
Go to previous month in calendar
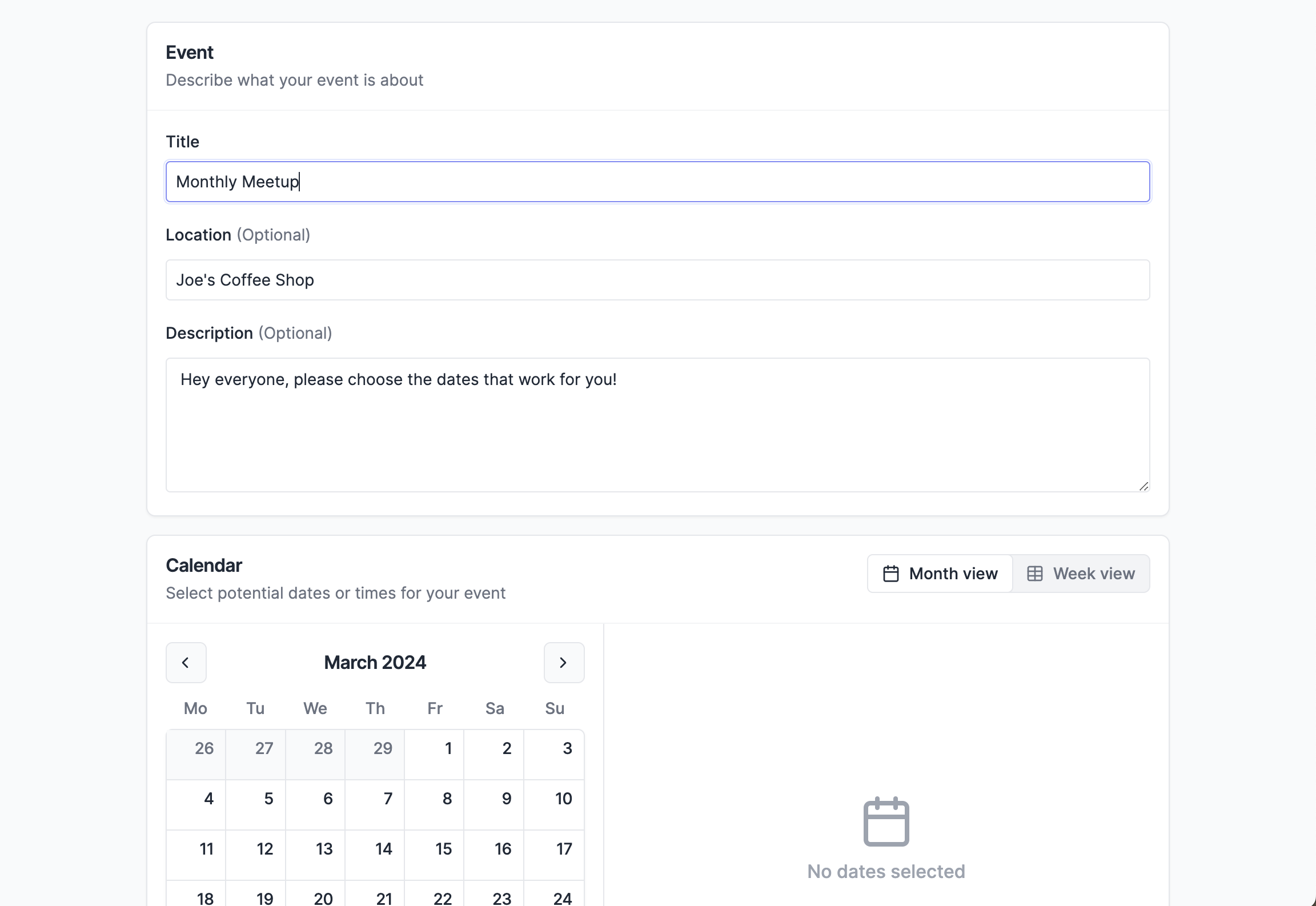pyautogui.click(x=186, y=663)
